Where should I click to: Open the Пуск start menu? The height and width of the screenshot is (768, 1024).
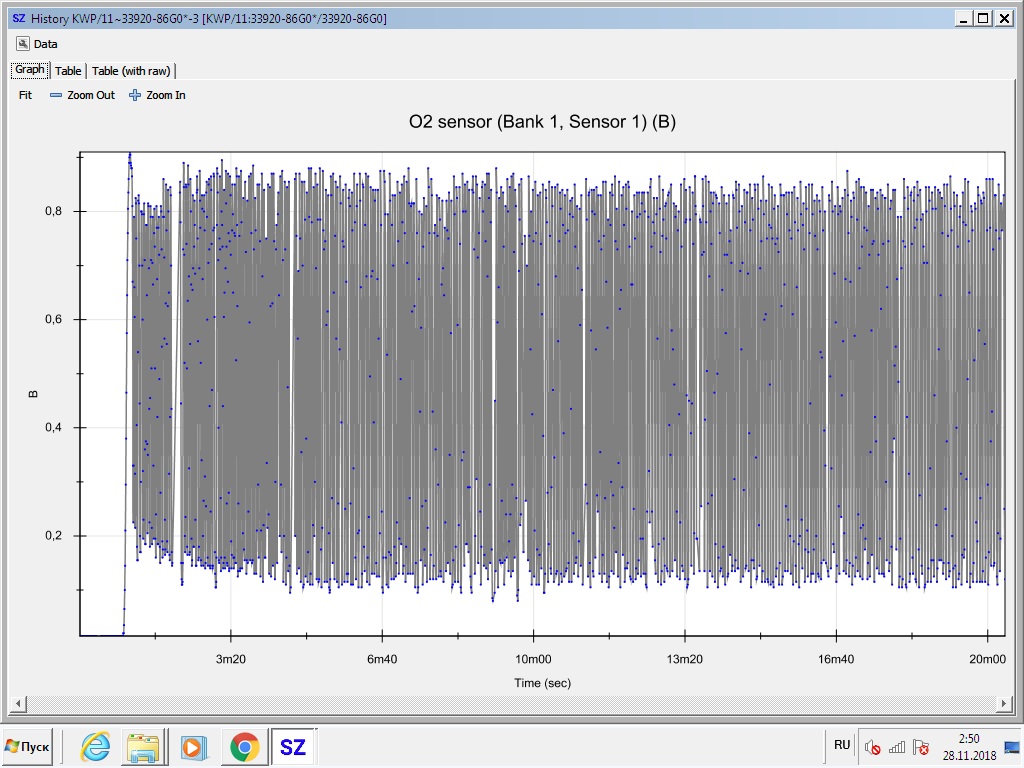(28, 746)
